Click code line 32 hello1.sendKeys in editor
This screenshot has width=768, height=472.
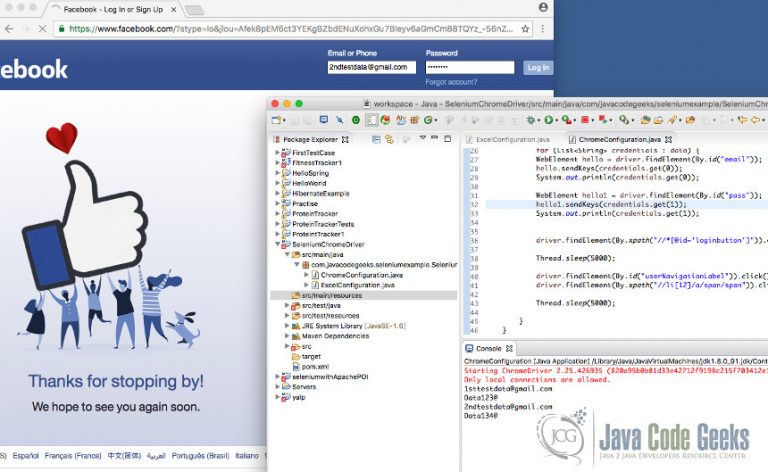click(611, 204)
